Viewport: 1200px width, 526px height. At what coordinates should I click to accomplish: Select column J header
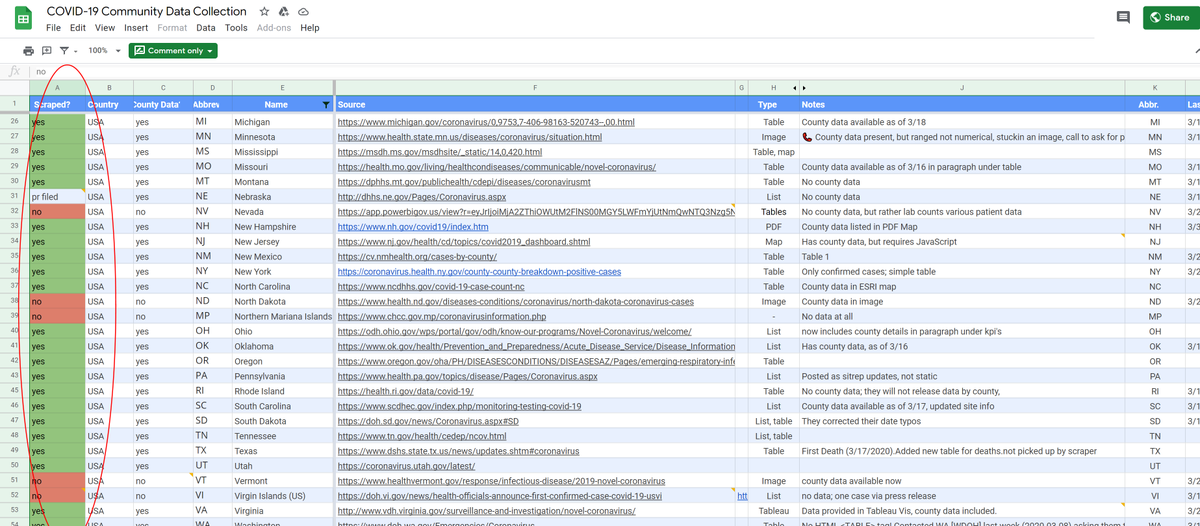[x=961, y=88]
